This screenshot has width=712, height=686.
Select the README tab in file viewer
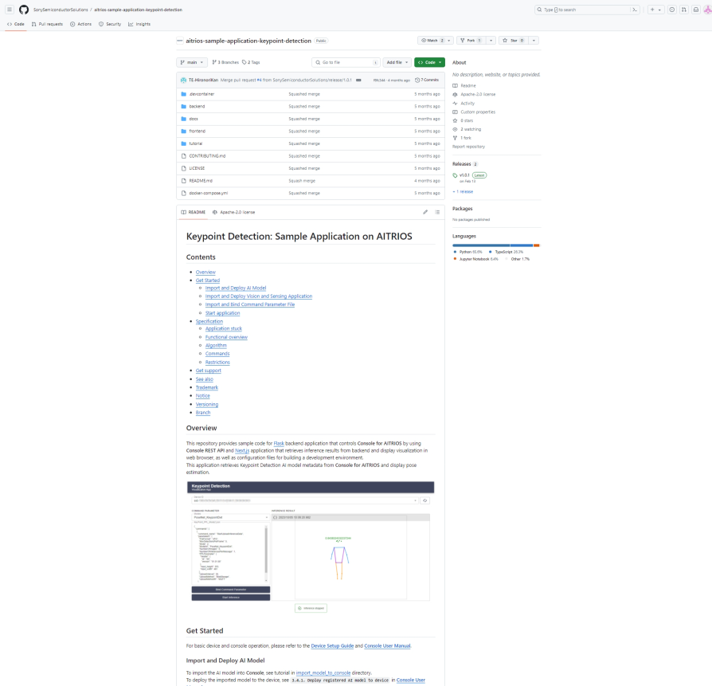coord(193,212)
